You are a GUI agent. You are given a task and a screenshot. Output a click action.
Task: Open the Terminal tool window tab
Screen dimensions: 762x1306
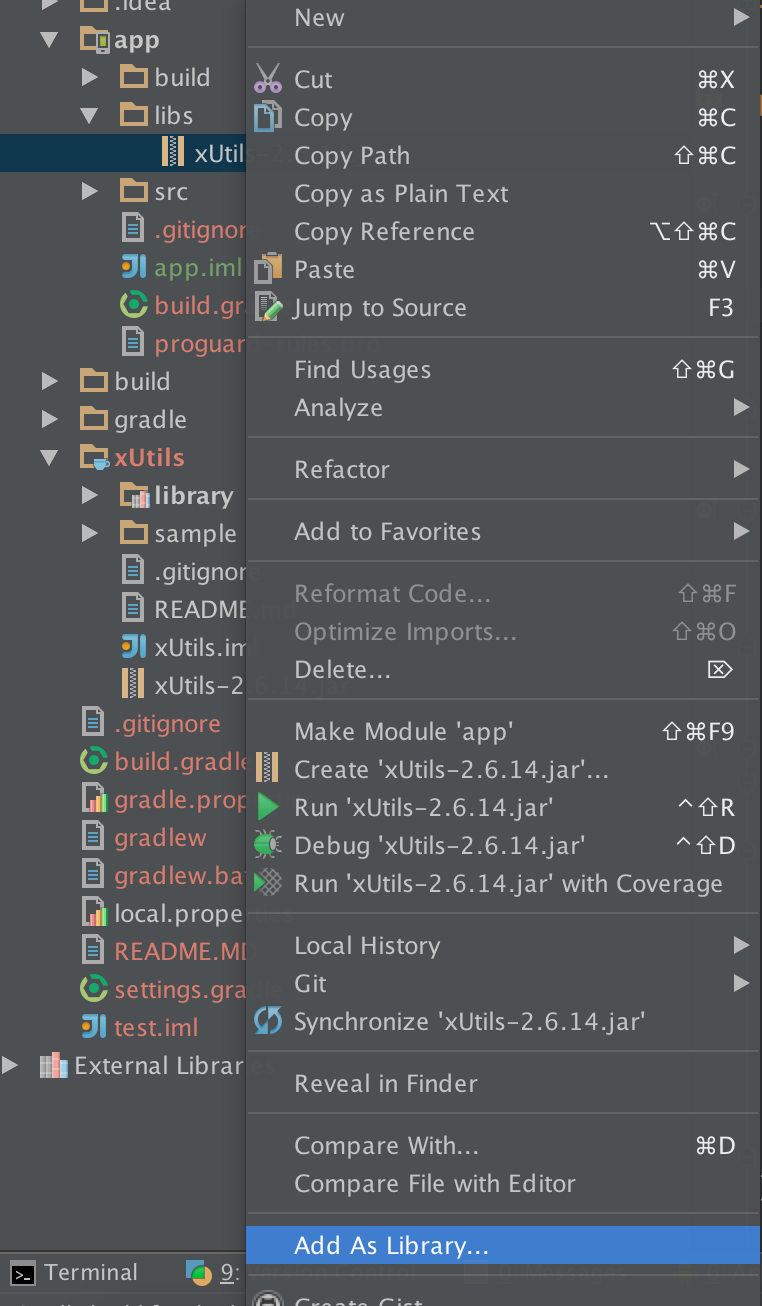pyautogui.click(x=75, y=1273)
